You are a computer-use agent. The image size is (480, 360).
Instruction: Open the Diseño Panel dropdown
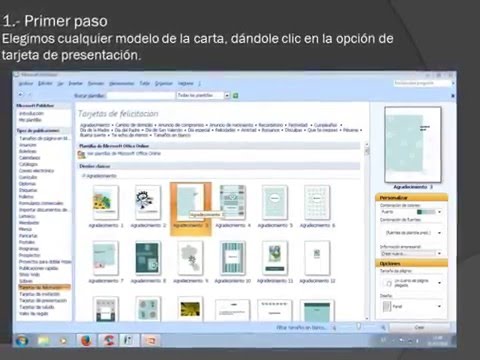point(439,306)
